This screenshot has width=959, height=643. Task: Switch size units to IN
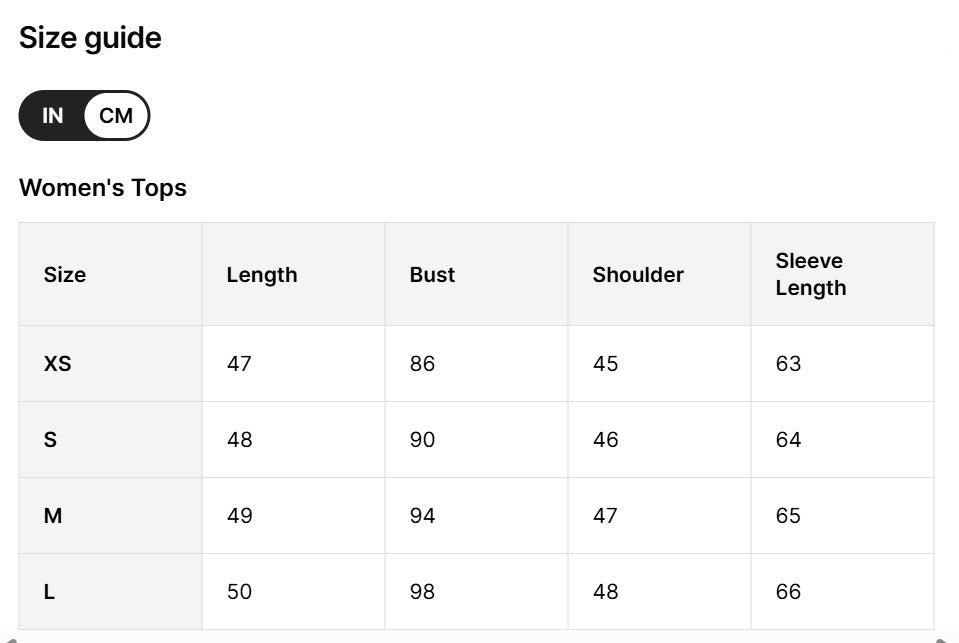[52, 116]
